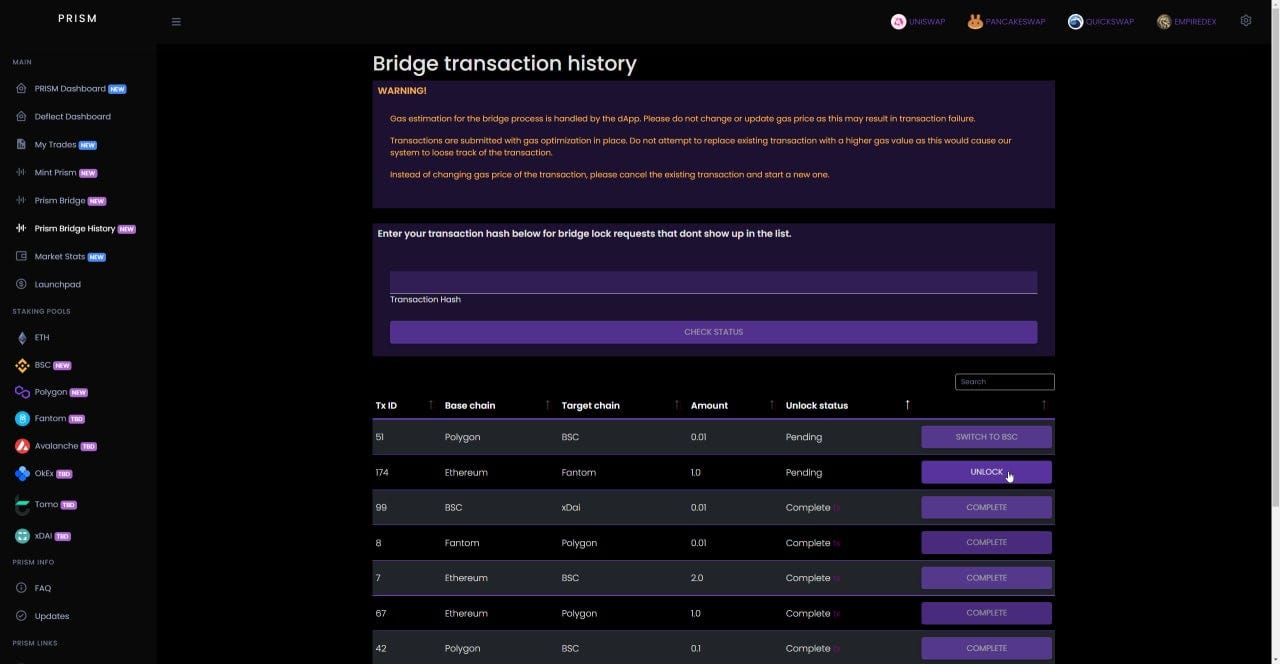The image size is (1280, 664).
Task: Click the Tomo staking pool icon
Action: tap(22, 505)
